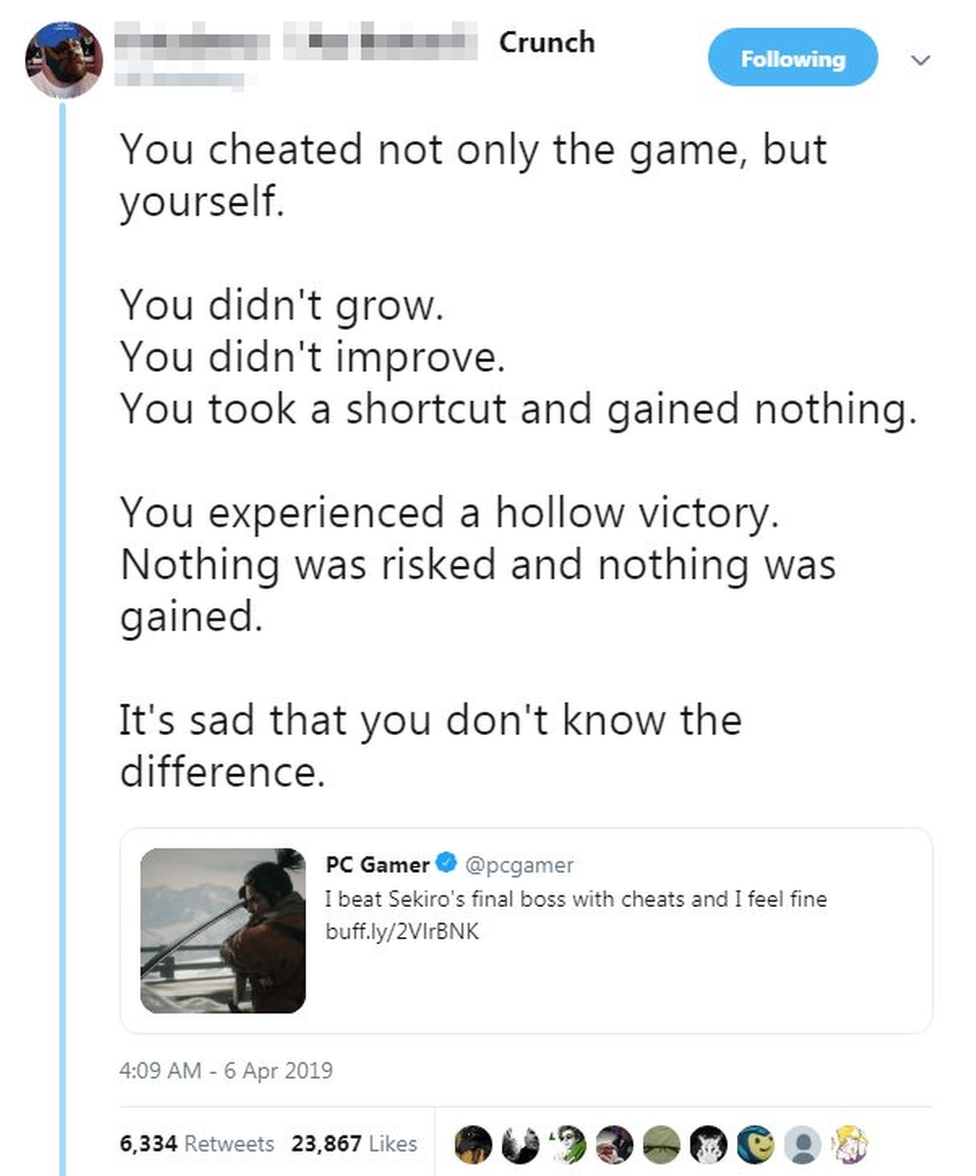Click the white creature on black avatar
This screenshot has width=976, height=1176.
click(709, 1144)
